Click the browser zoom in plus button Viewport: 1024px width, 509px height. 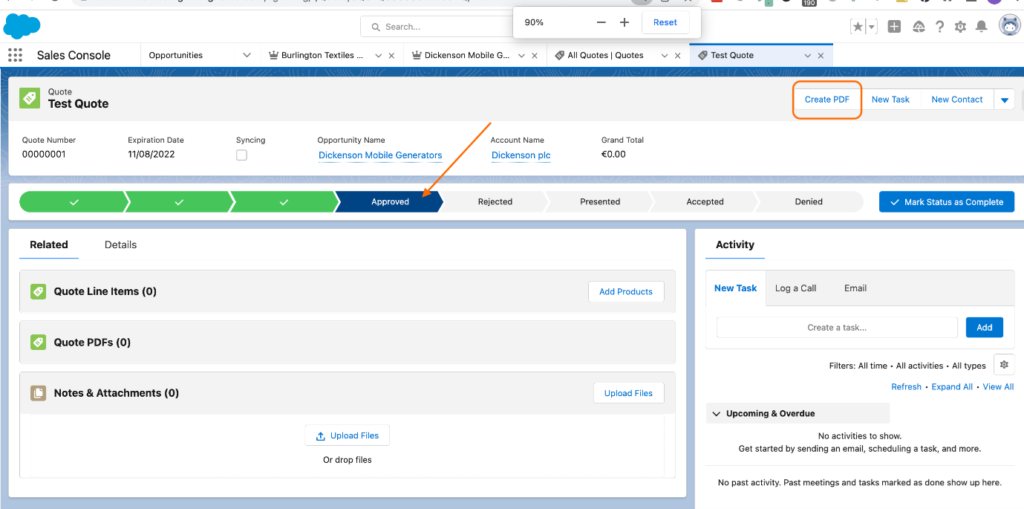tap(624, 22)
